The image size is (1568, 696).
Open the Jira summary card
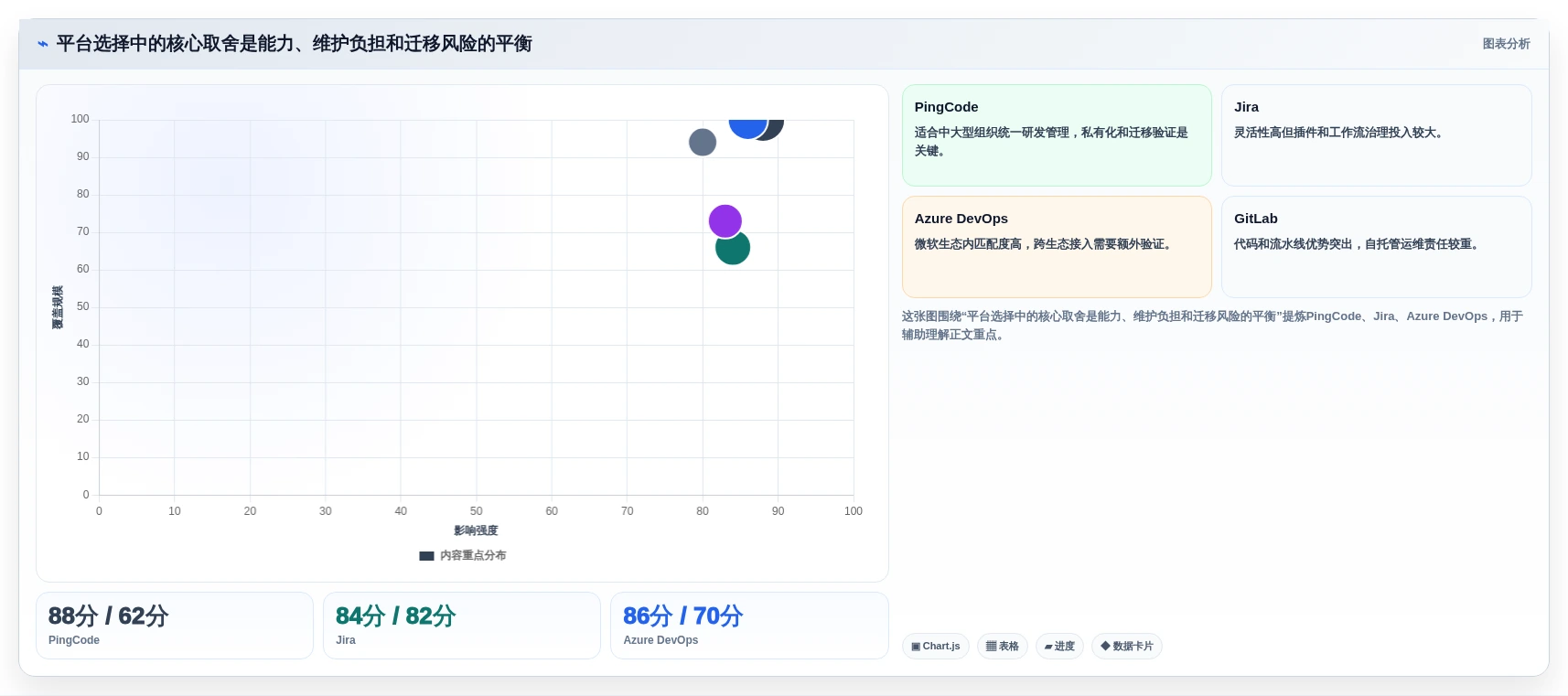click(x=1376, y=135)
